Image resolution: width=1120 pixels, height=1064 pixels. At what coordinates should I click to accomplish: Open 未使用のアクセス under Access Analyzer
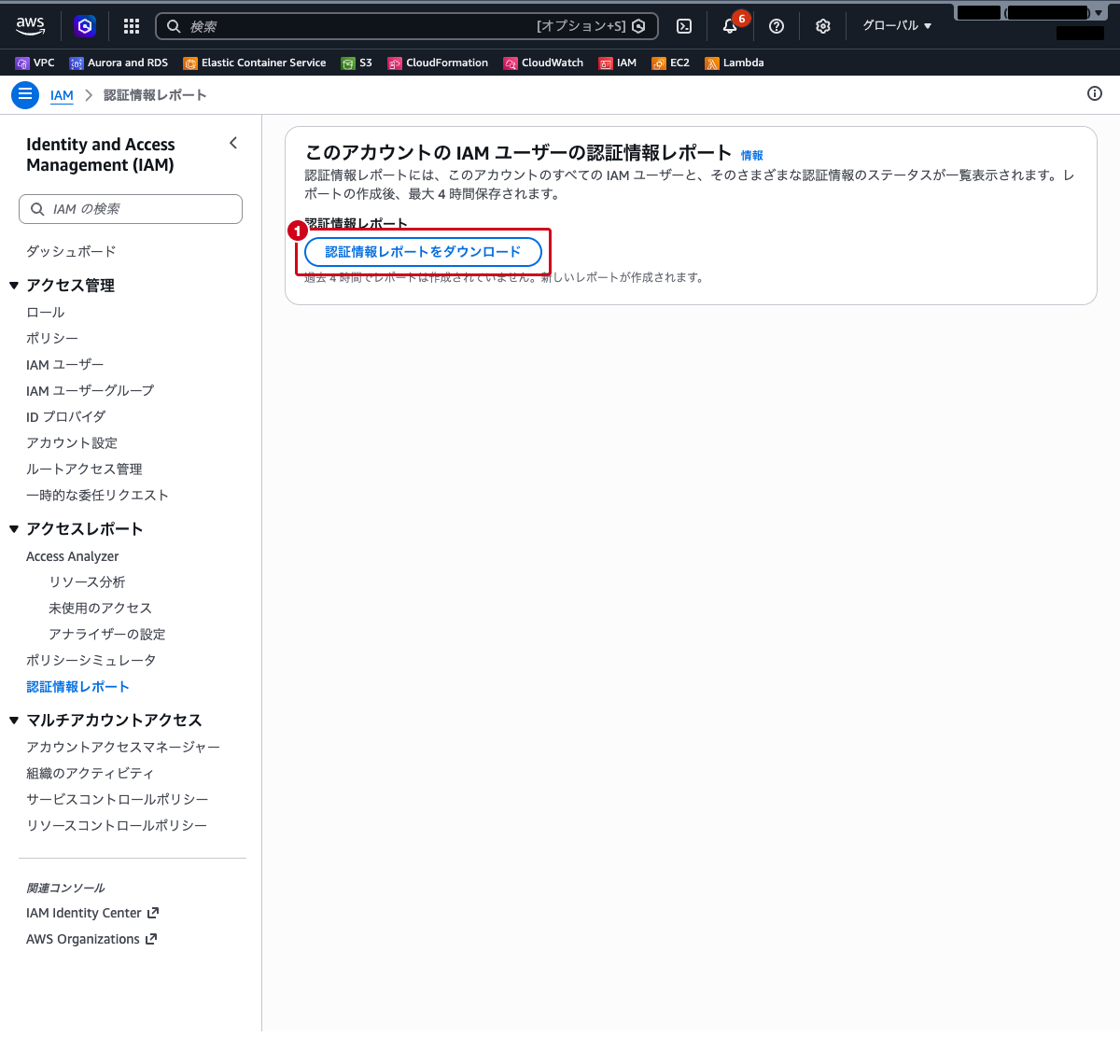100,608
